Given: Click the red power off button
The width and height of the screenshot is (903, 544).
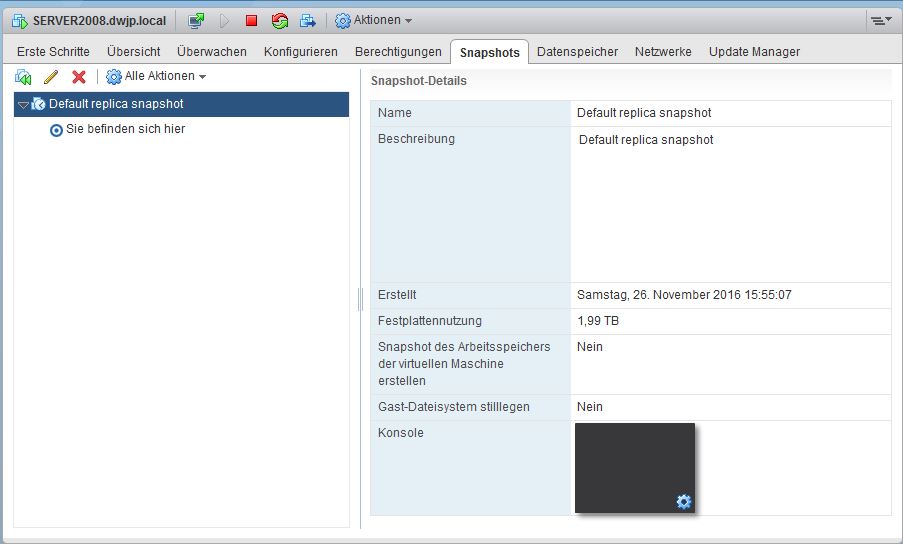Looking at the screenshot, I should 252,20.
